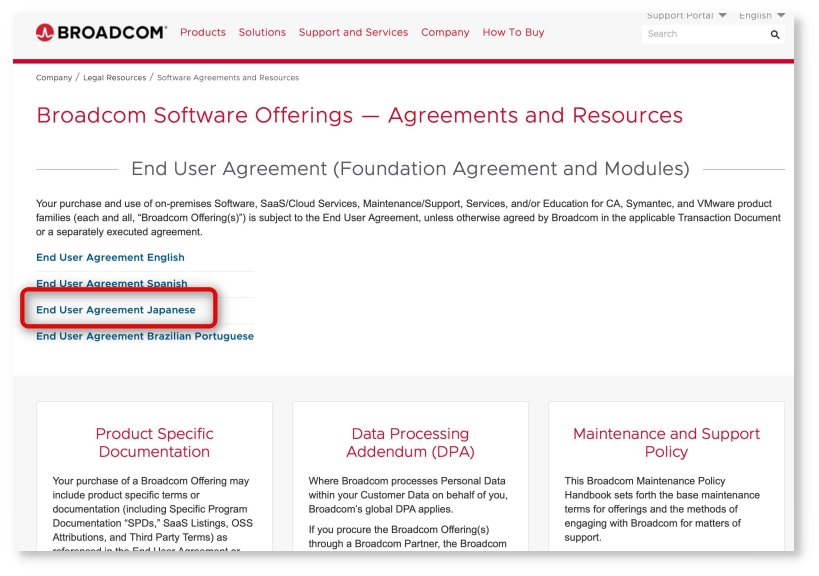
Task: Open End User Agreement English
Action: (x=110, y=258)
